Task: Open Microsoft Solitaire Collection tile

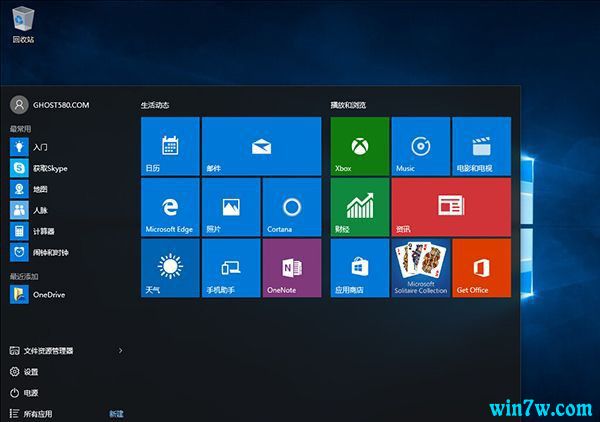Action: tap(421, 268)
